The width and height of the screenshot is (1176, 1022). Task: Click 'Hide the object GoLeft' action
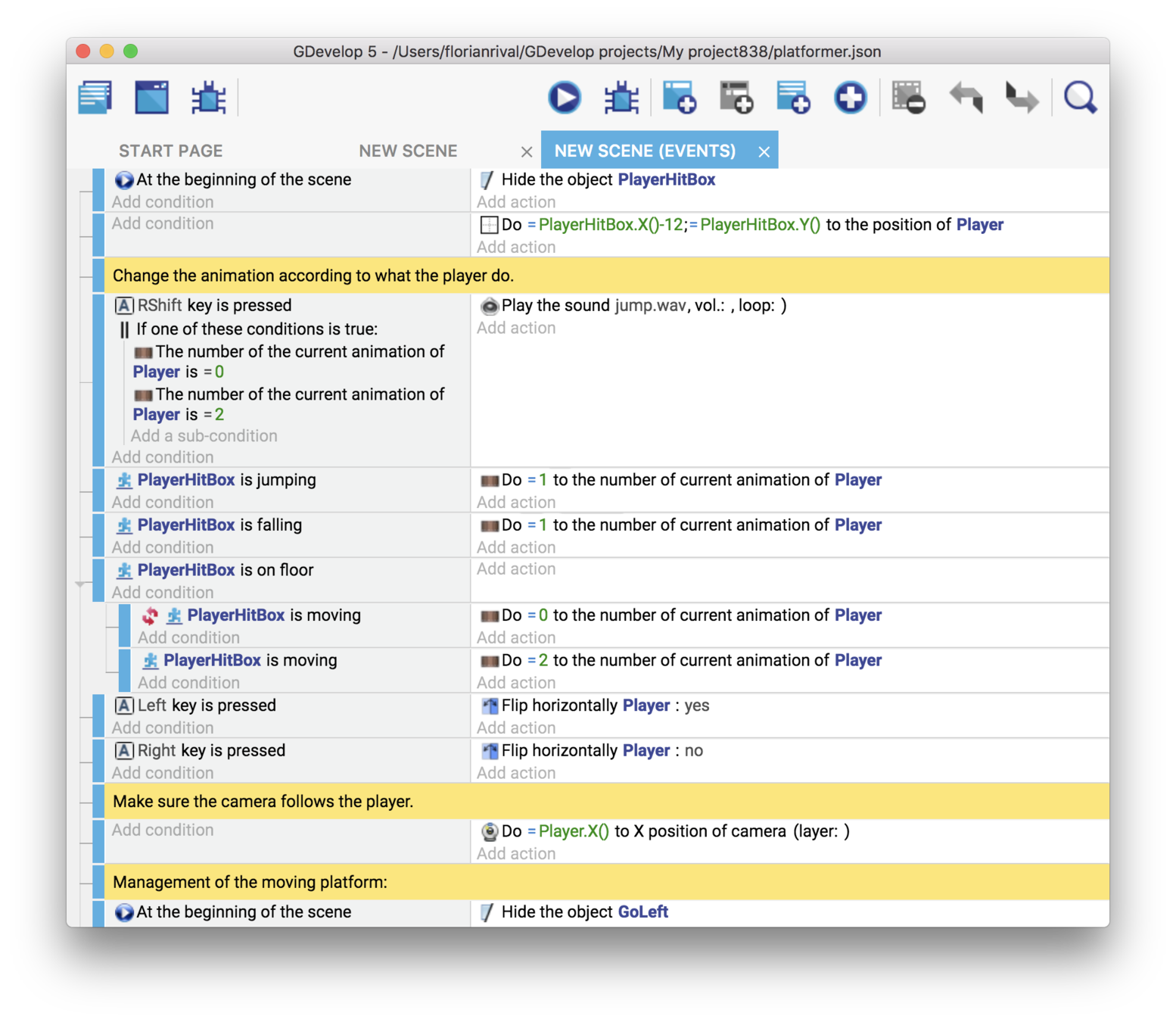pos(574,911)
